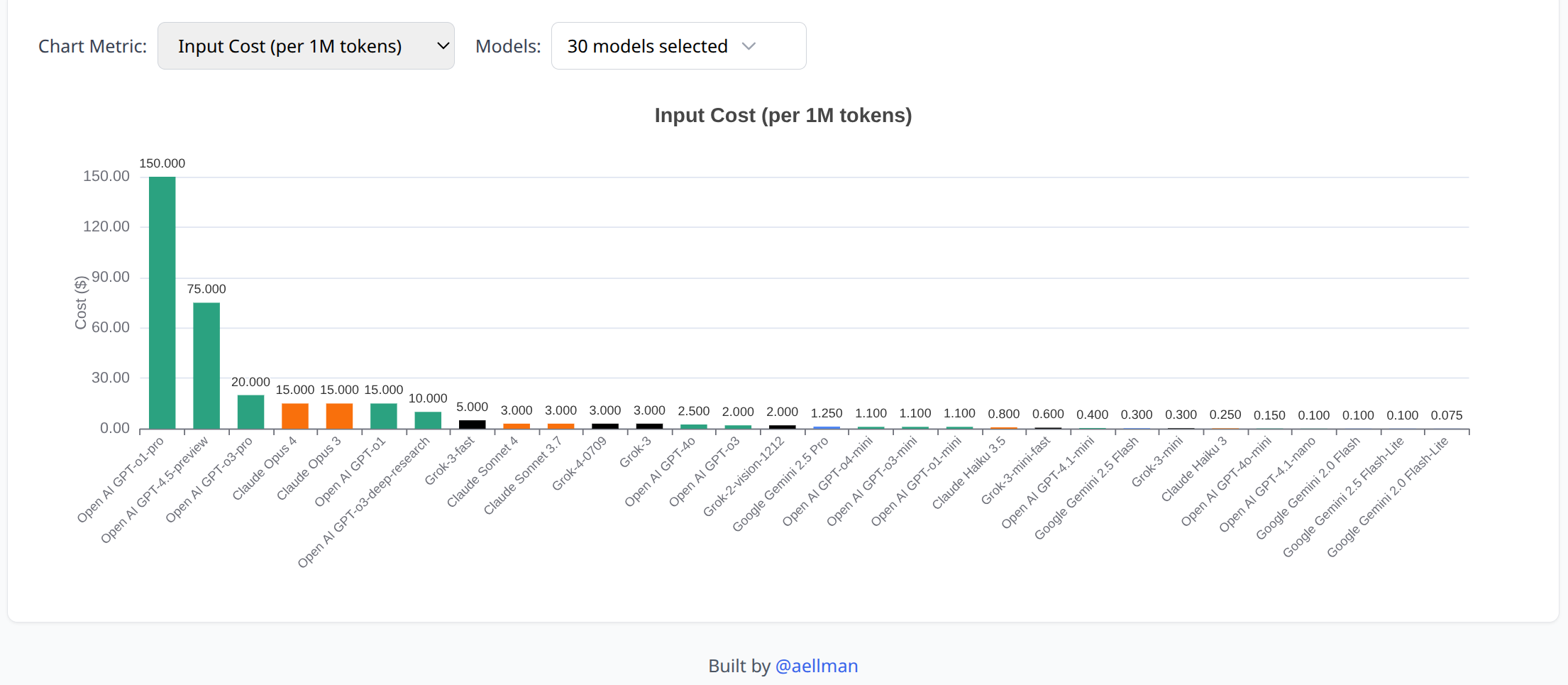This screenshot has width=1568, height=685.
Task: Click the Claude Haiku 3 axis label
Action: [x=1195, y=468]
